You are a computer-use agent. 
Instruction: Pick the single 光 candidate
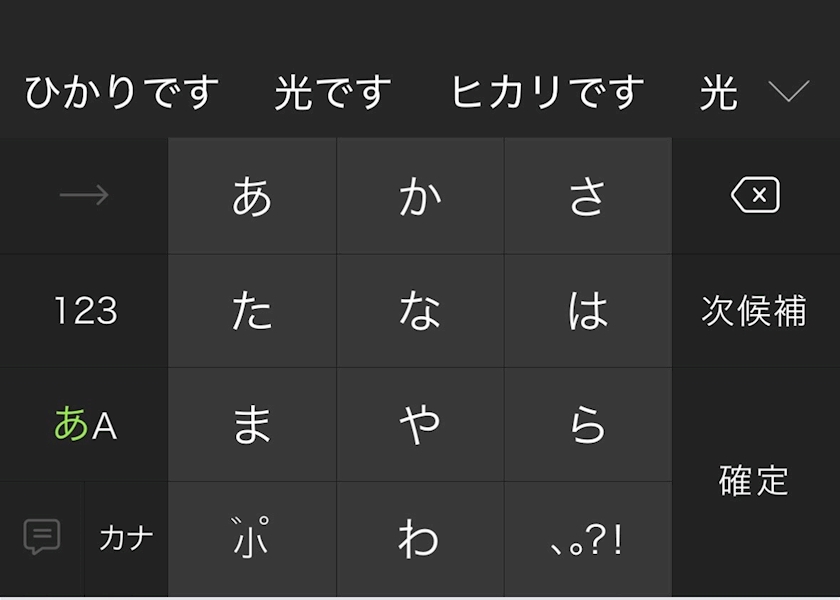click(718, 93)
